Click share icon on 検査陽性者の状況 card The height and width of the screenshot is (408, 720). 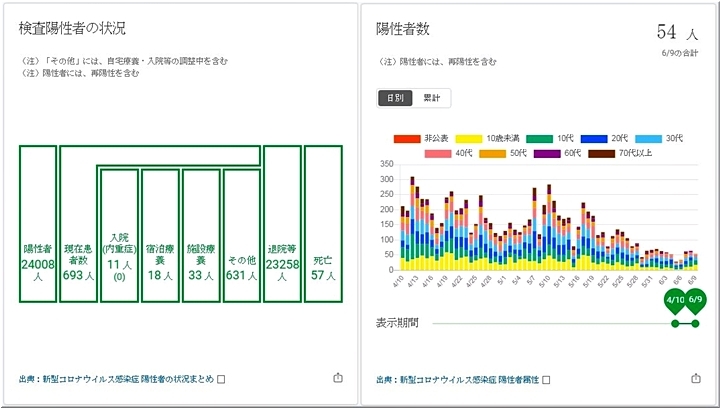(337, 379)
